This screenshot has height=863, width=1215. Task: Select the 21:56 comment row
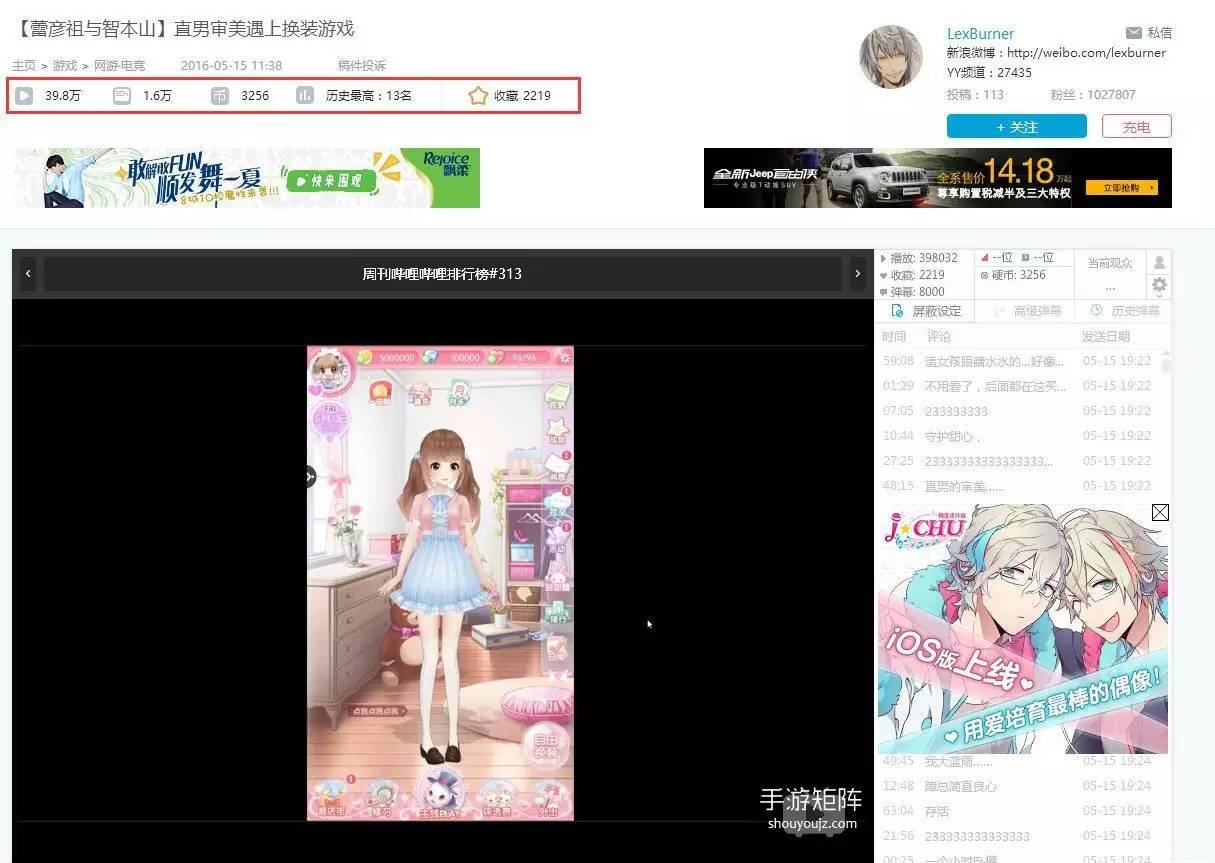1017,836
